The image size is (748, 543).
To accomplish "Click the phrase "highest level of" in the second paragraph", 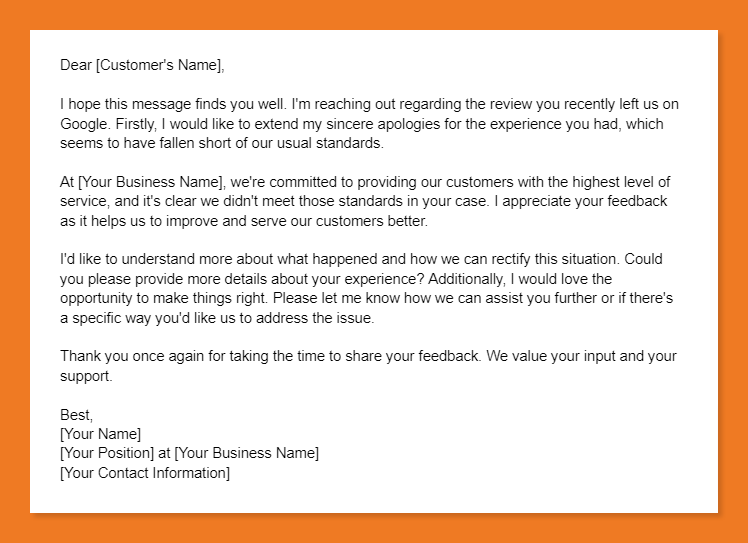I will point(618,182).
